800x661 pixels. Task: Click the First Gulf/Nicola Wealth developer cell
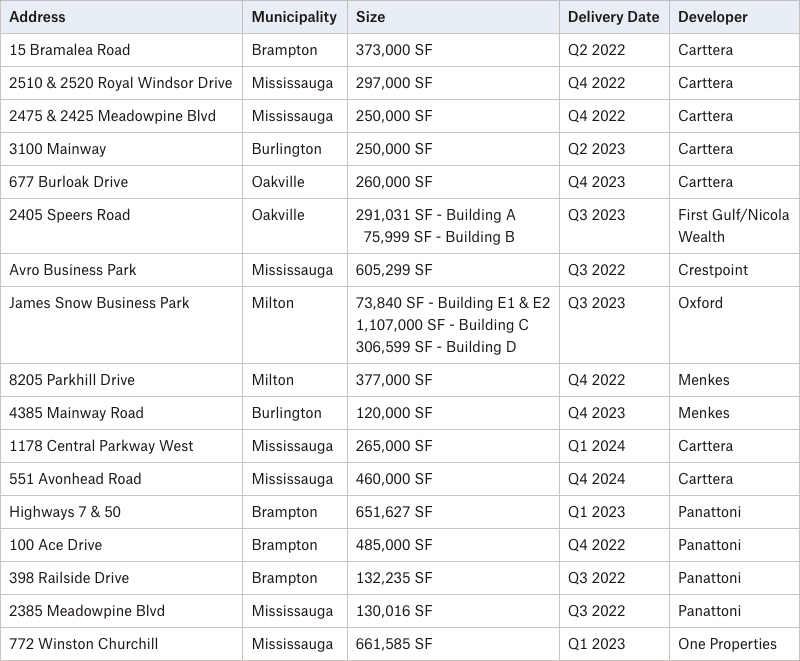(x=734, y=226)
